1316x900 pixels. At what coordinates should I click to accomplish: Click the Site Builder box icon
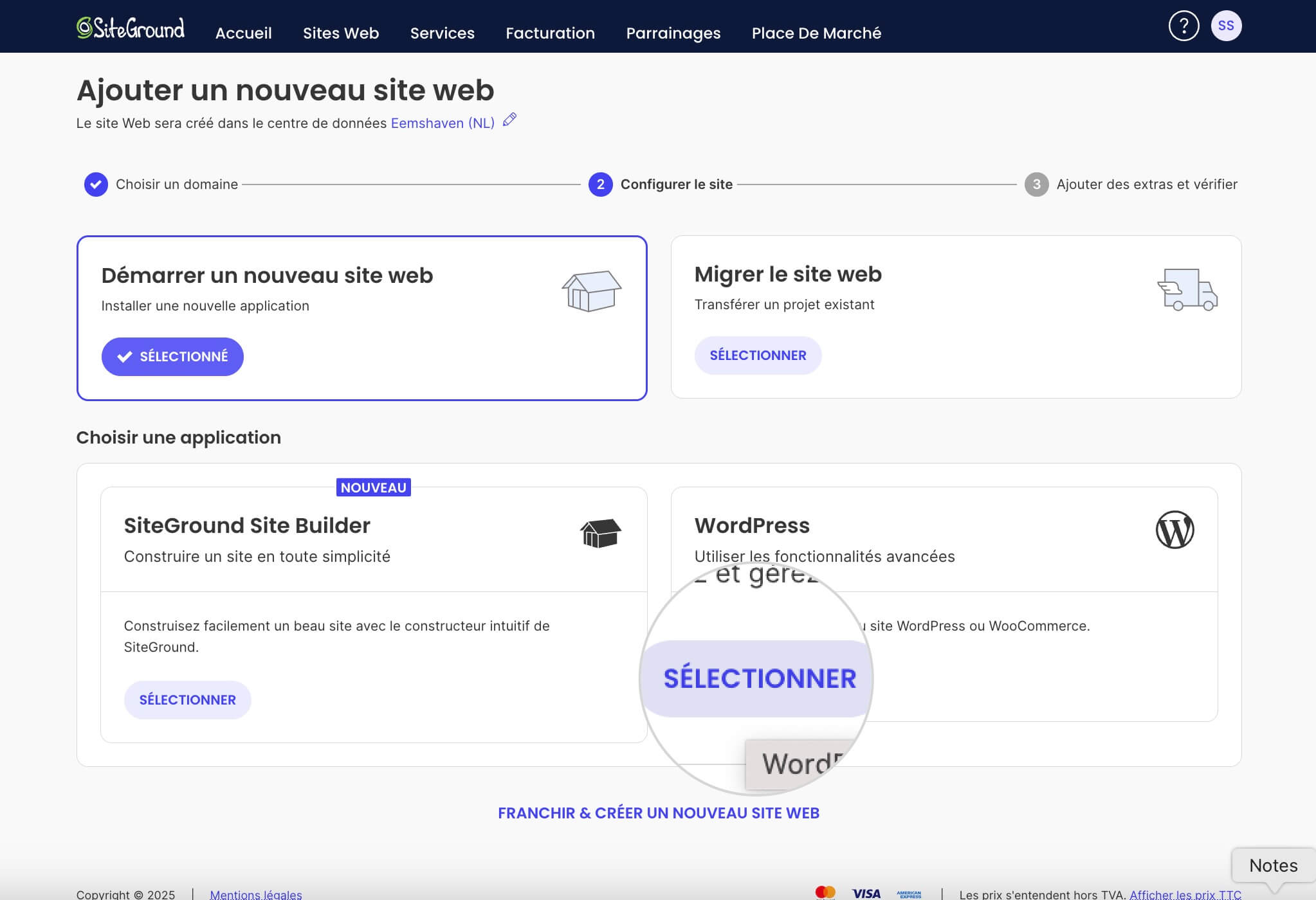pos(600,533)
